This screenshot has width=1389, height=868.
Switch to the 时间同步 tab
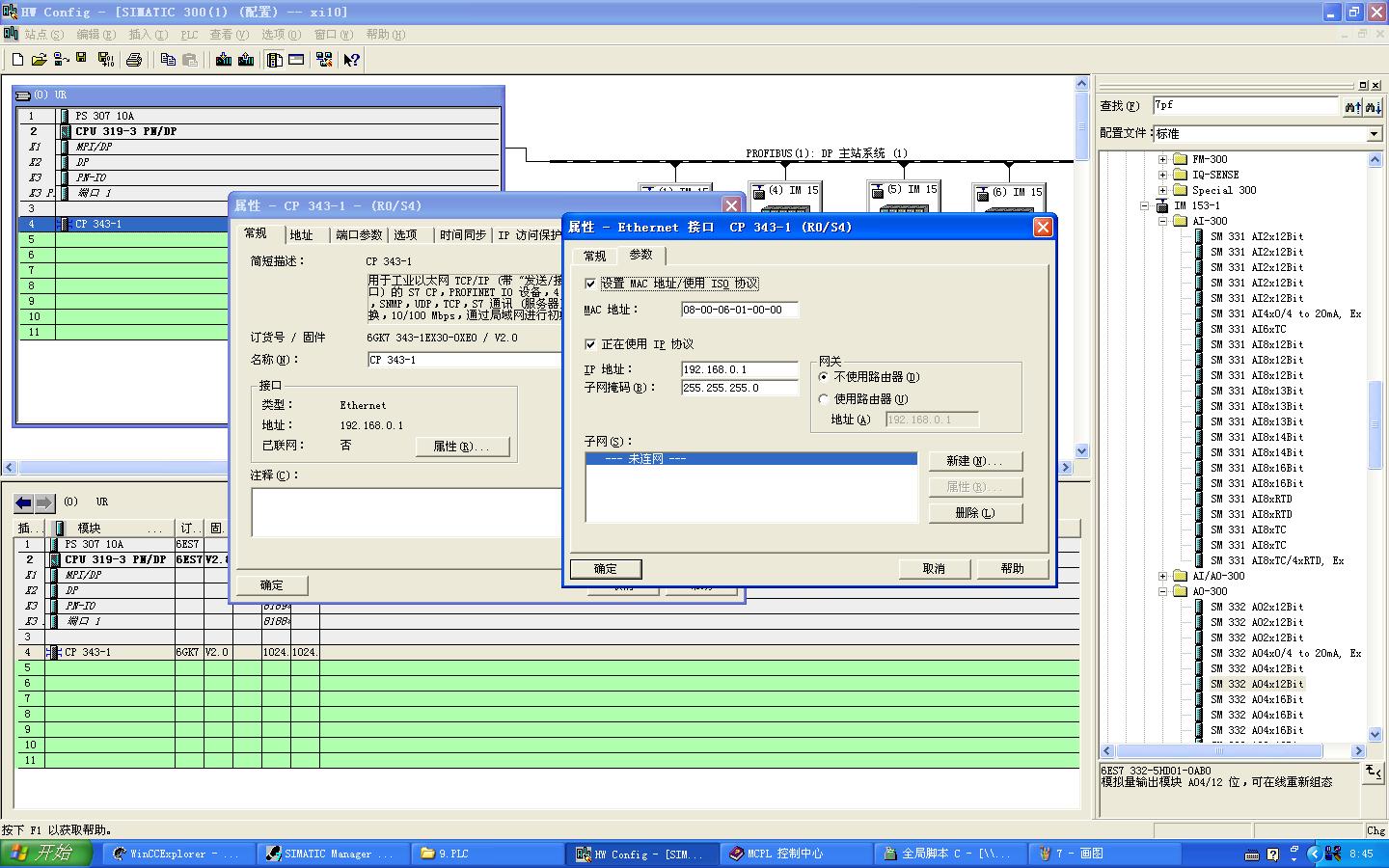pos(463,235)
